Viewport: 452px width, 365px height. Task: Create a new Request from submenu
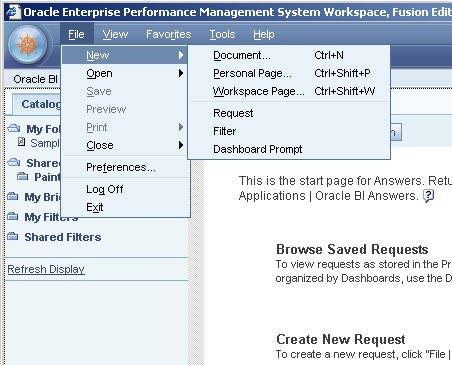(x=289, y=113)
